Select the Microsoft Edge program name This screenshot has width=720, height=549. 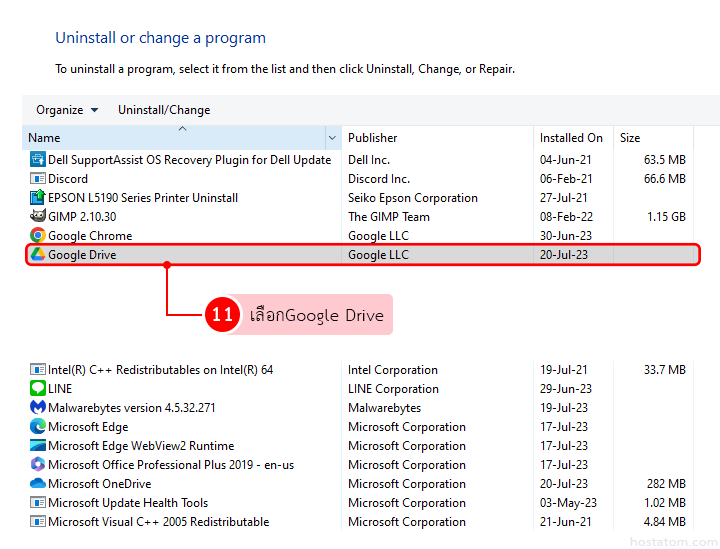(x=88, y=427)
